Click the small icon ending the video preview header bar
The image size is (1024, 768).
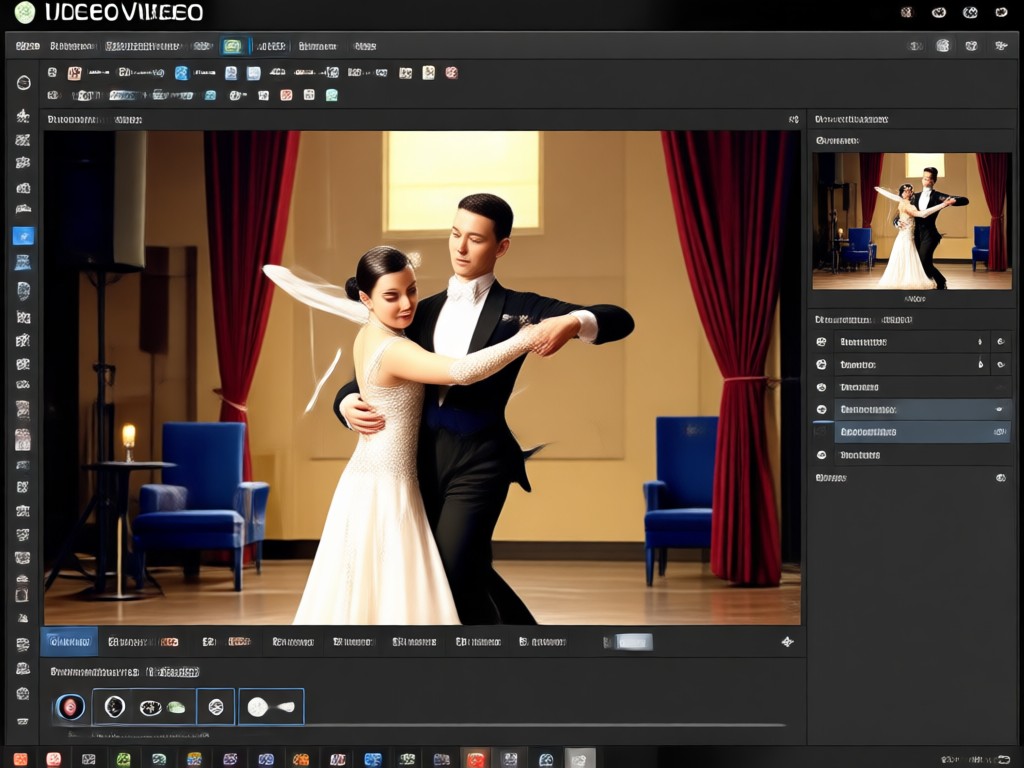793,120
